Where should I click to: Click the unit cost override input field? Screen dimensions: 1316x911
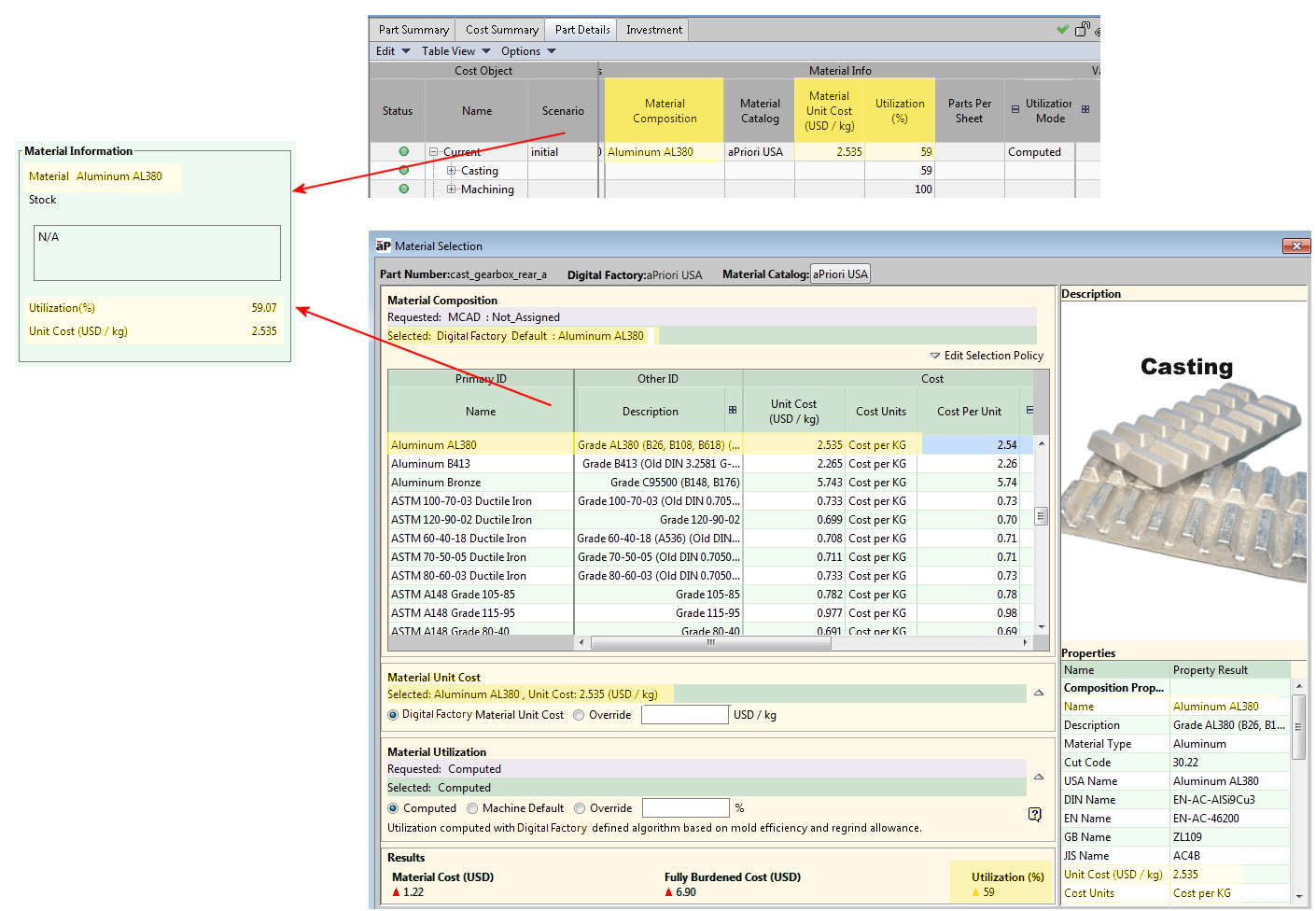click(684, 715)
